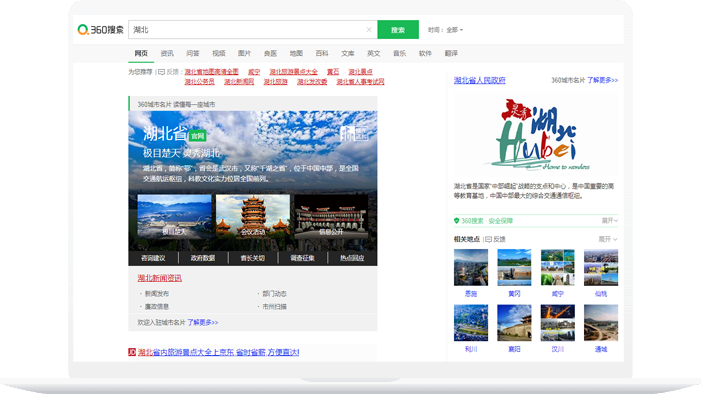Image resolution: width=701 pixels, height=394 pixels.
Task: Open the 地图 tab
Action: (296, 53)
